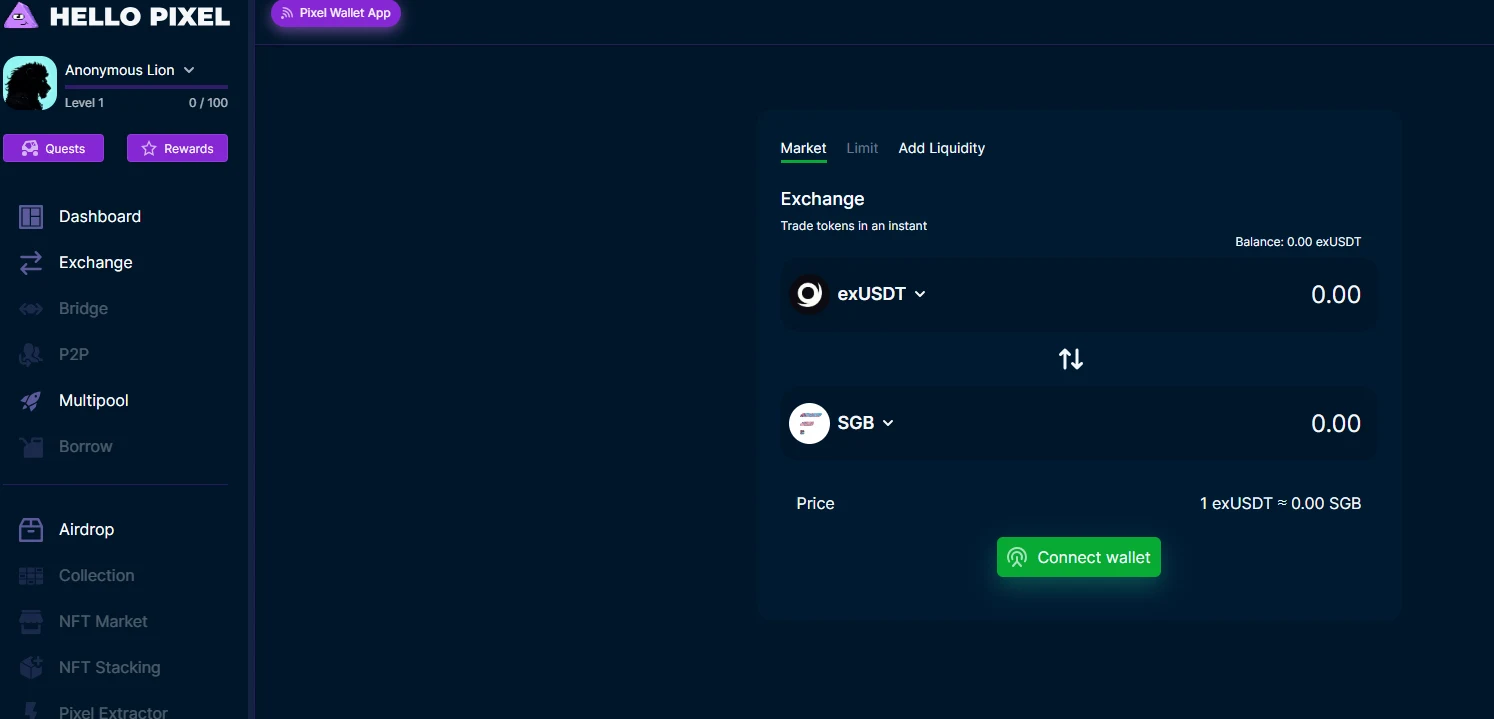This screenshot has height=719, width=1494.
Task: Click the Airdrop box icon
Action: [31, 529]
